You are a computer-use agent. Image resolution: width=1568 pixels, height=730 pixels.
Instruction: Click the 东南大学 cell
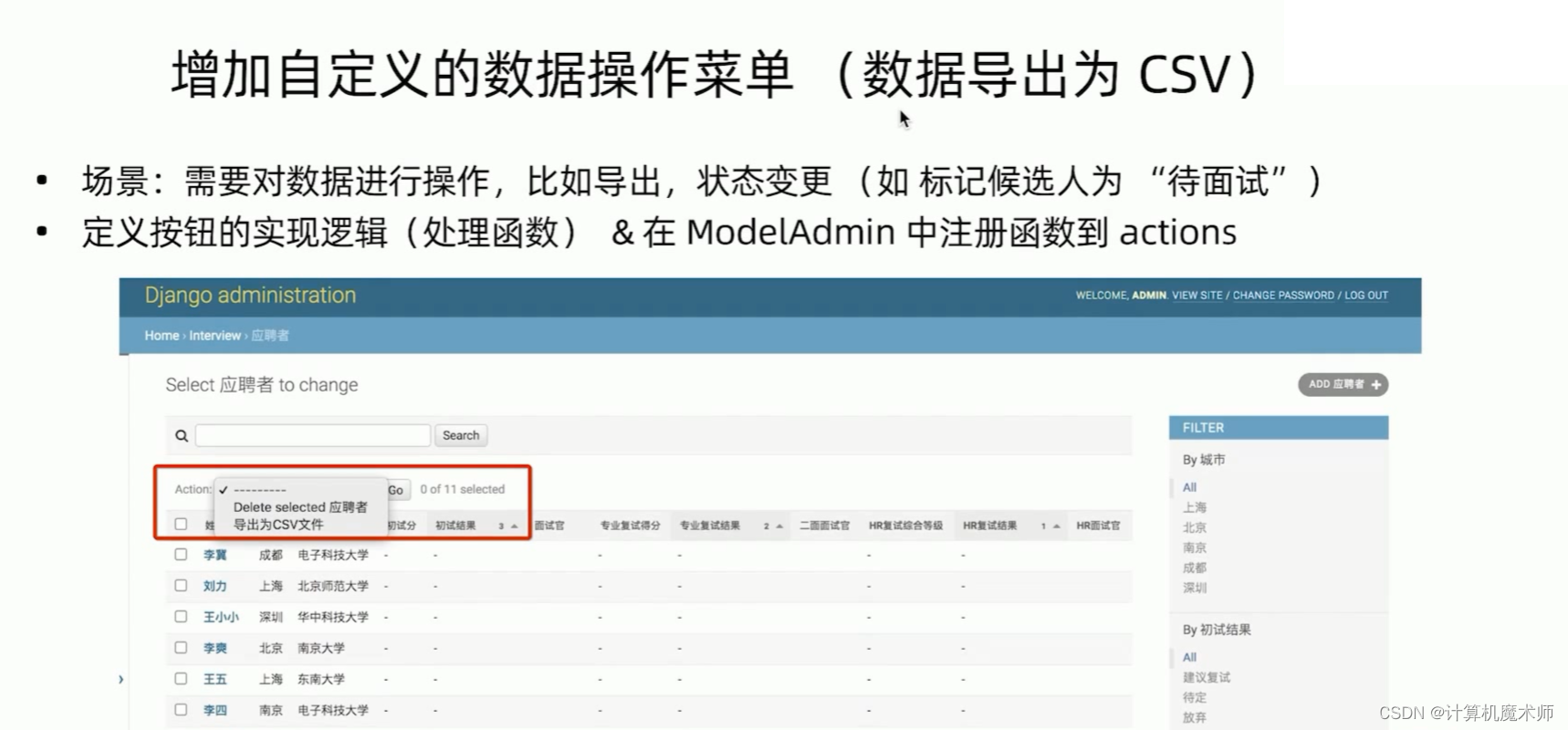[321, 679]
